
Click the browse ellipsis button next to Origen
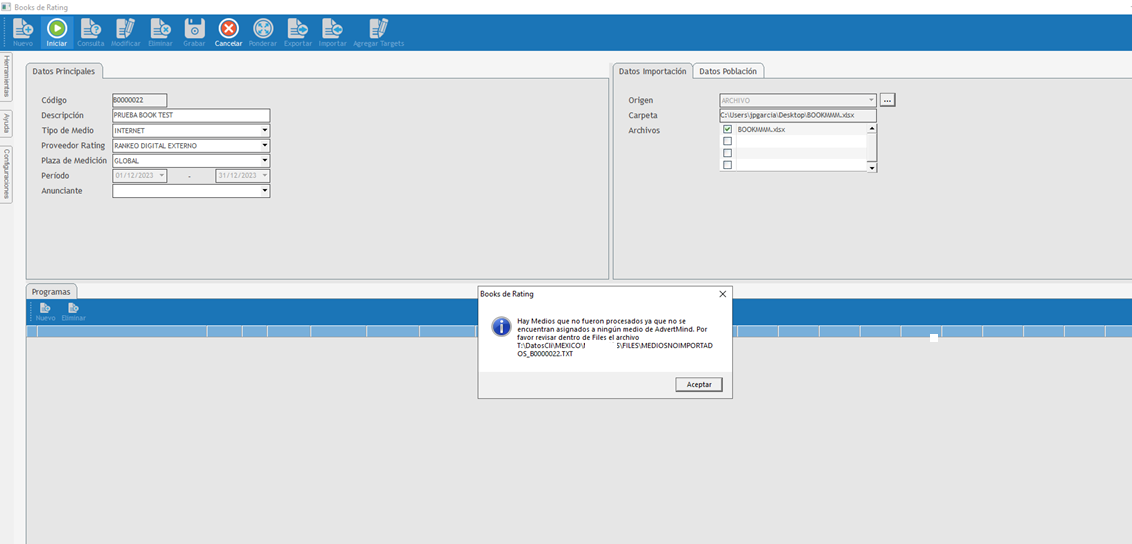[x=887, y=100]
